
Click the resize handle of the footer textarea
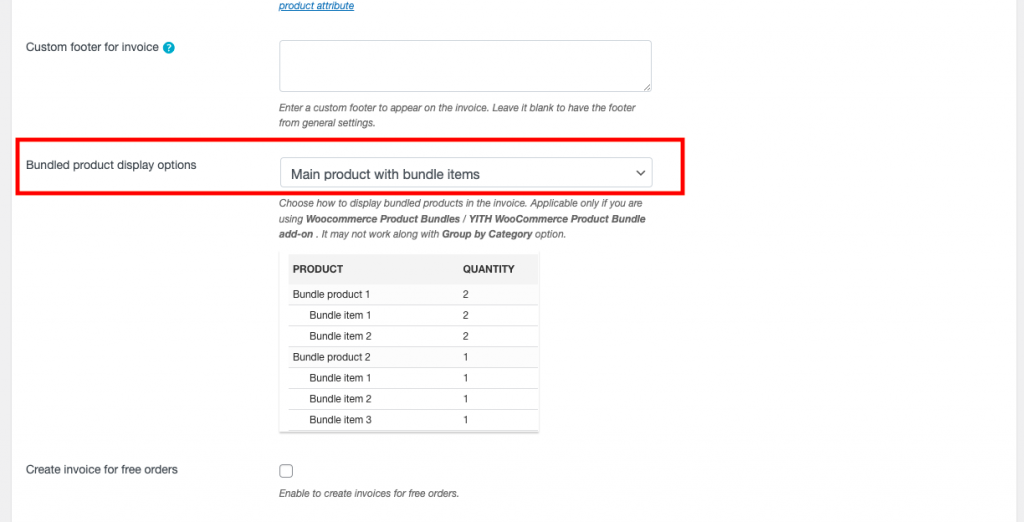[647, 87]
